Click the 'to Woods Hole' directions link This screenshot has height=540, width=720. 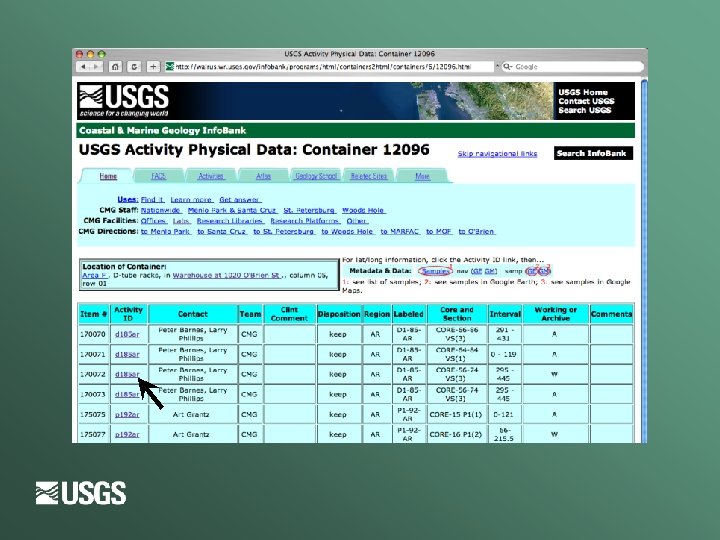tap(348, 231)
